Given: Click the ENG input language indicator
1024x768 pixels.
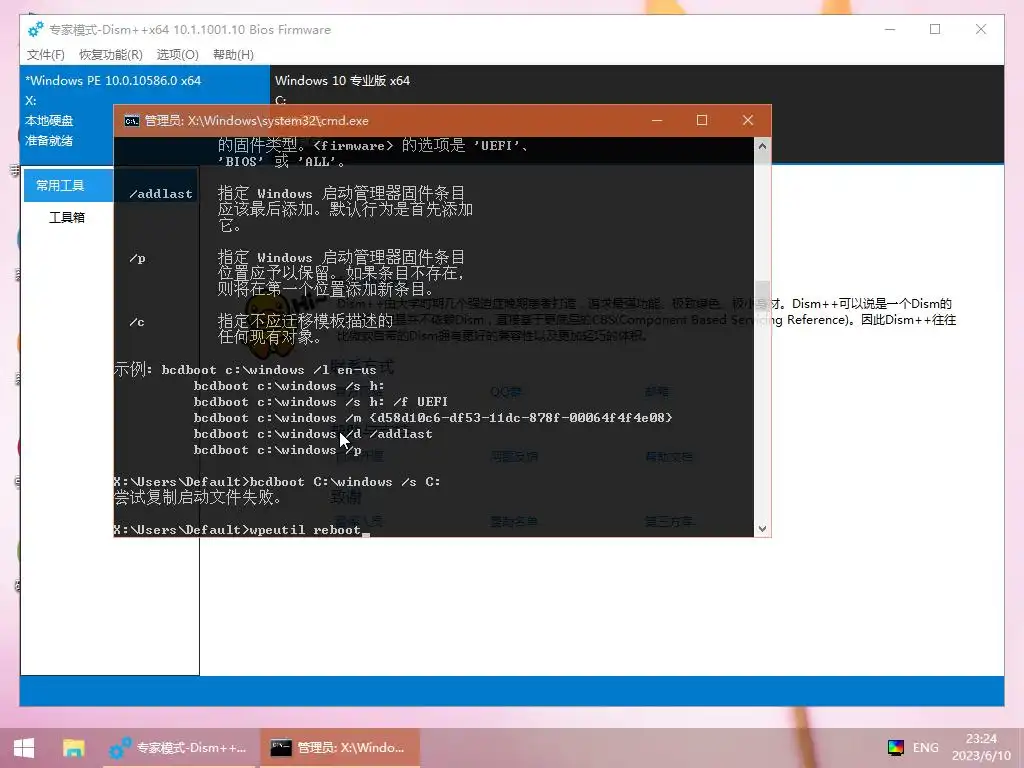Looking at the screenshot, I should [x=925, y=748].
